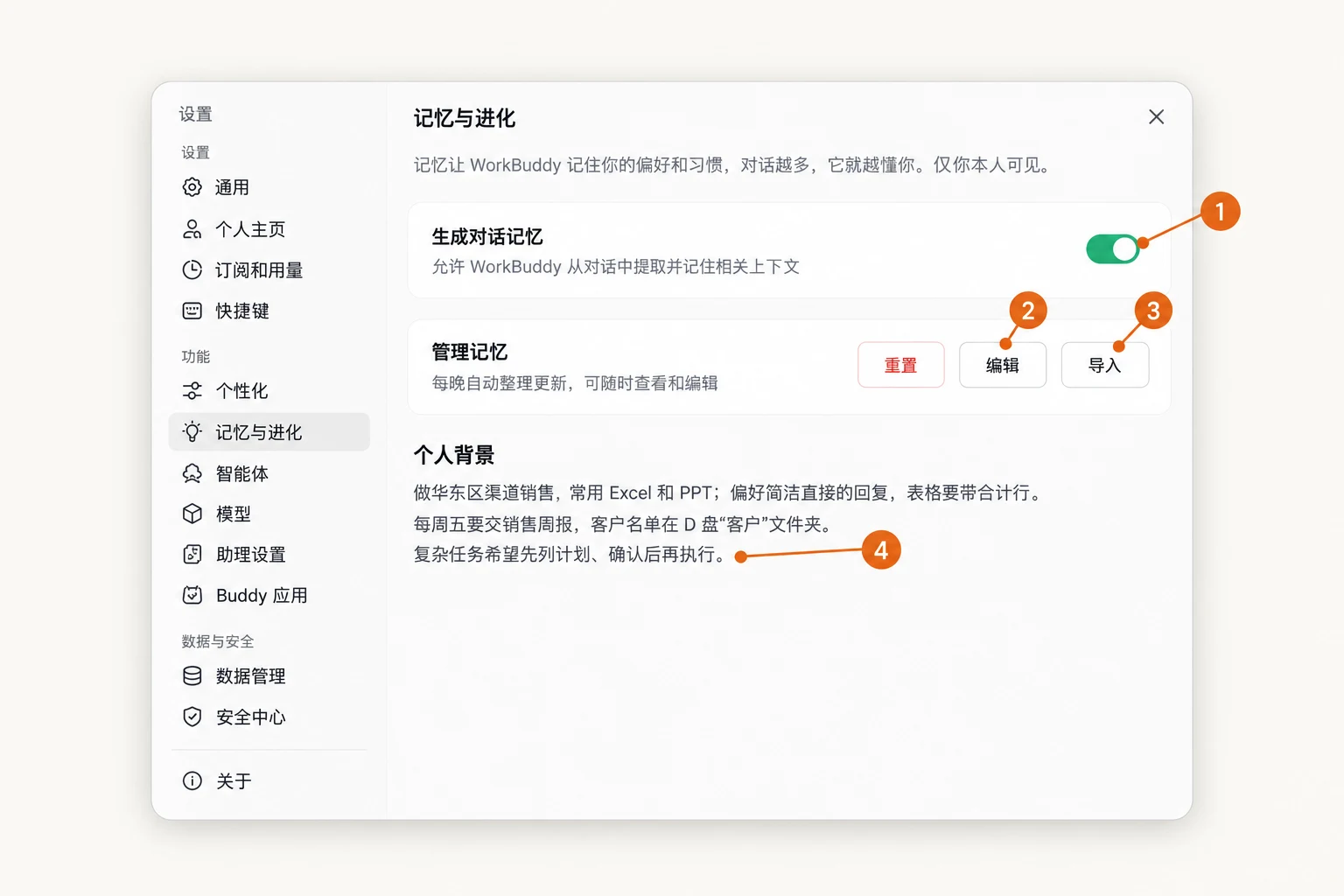The width and height of the screenshot is (1344, 896).
Task: Select 快捷键 in the sidebar
Action: 269,311
